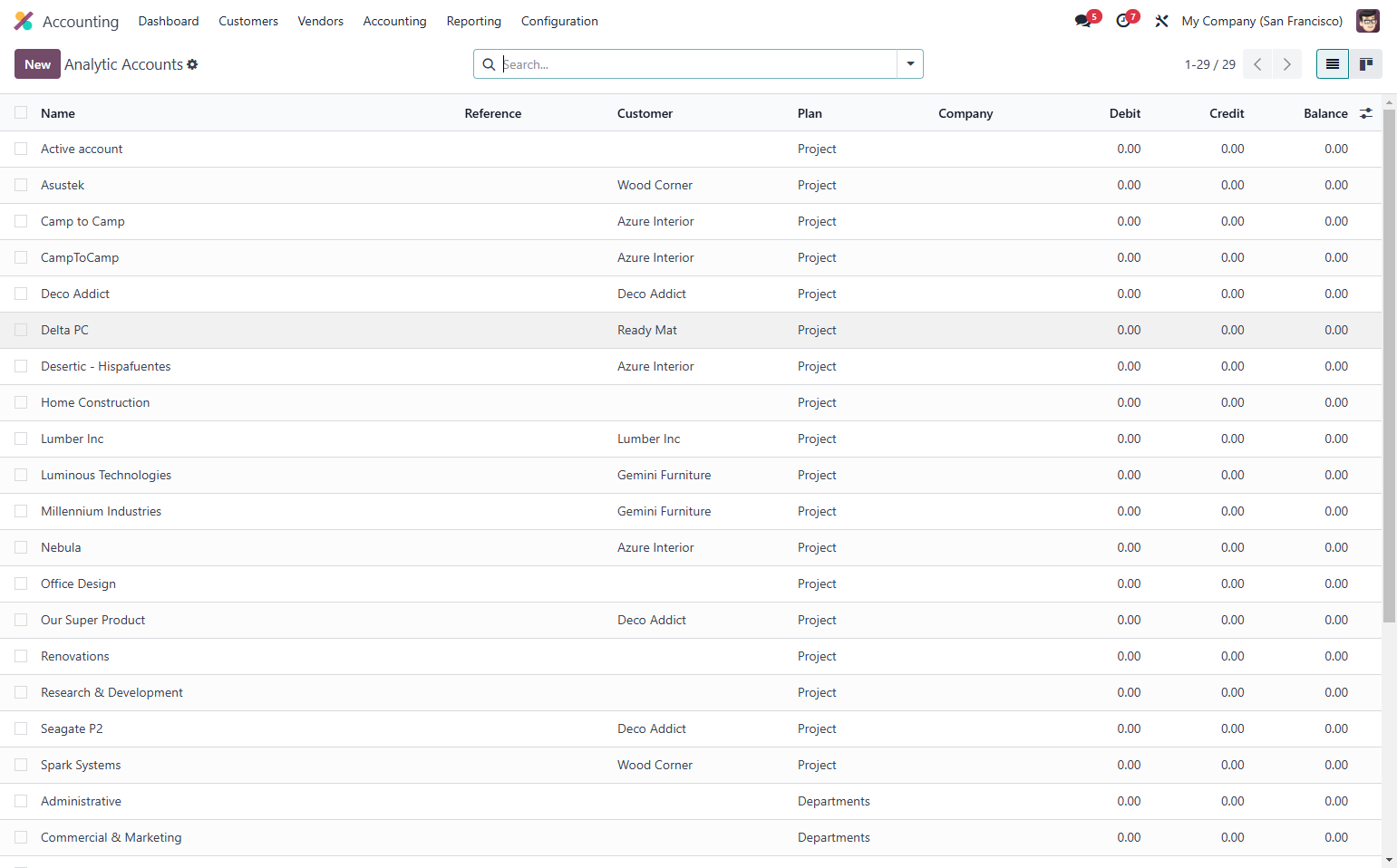The width and height of the screenshot is (1397, 868).
Task: Open the Customers menu
Action: pyautogui.click(x=248, y=21)
